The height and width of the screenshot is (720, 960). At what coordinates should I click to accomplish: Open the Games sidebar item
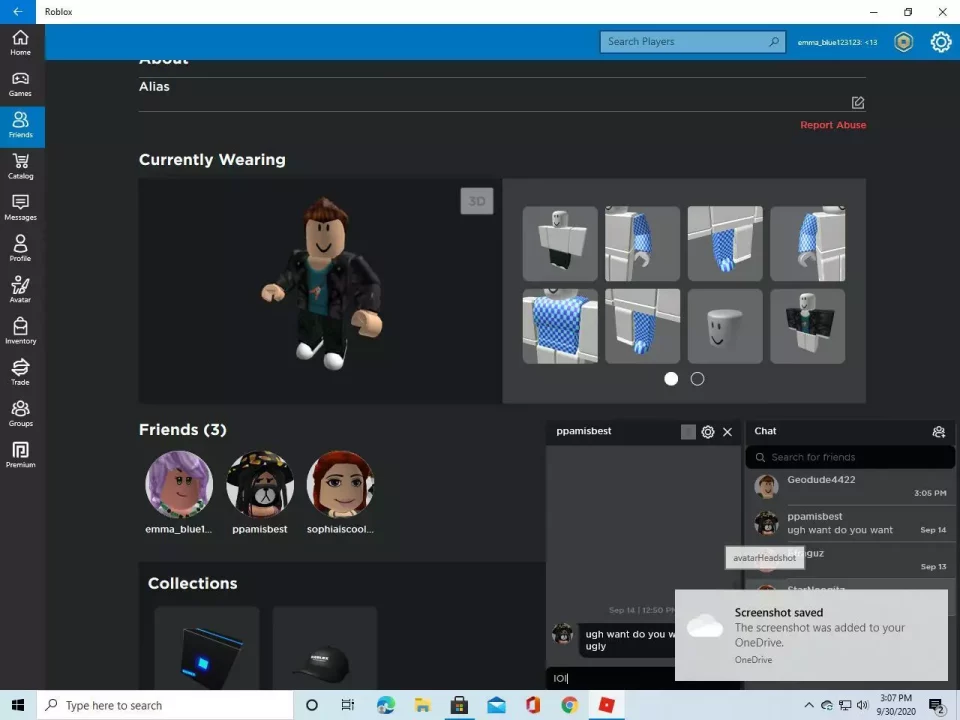click(20, 84)
